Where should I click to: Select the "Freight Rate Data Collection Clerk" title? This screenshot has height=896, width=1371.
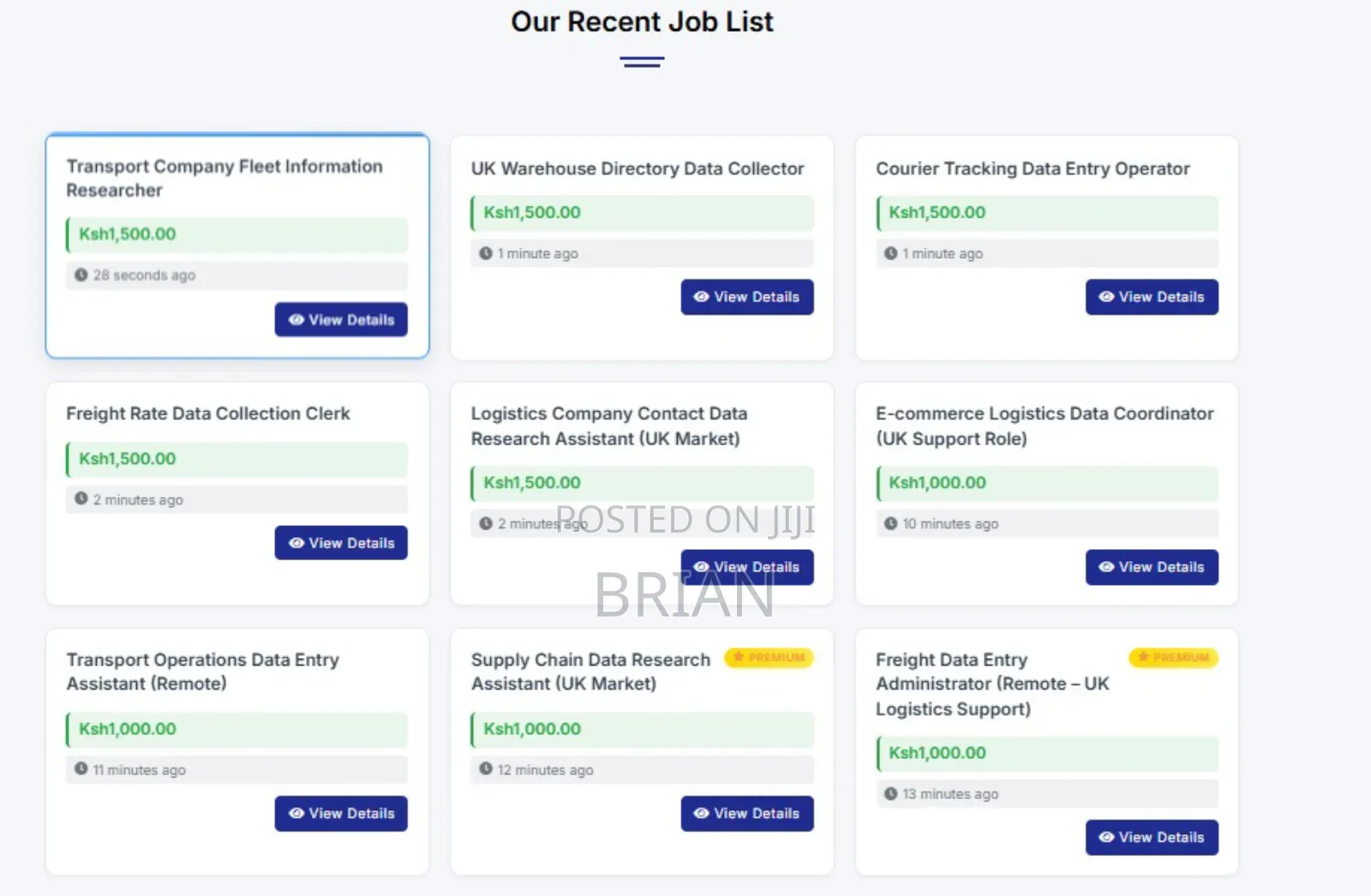208,414
